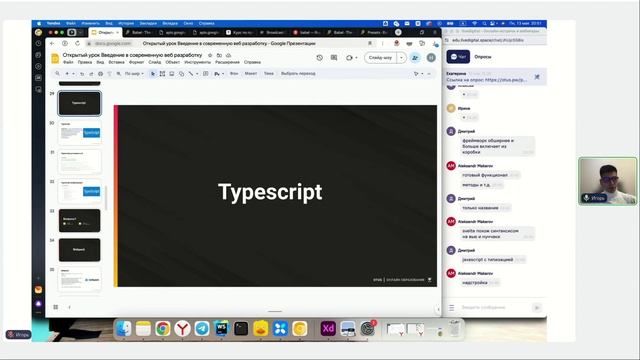Open Telegram from the Dock

coord(202,329)
